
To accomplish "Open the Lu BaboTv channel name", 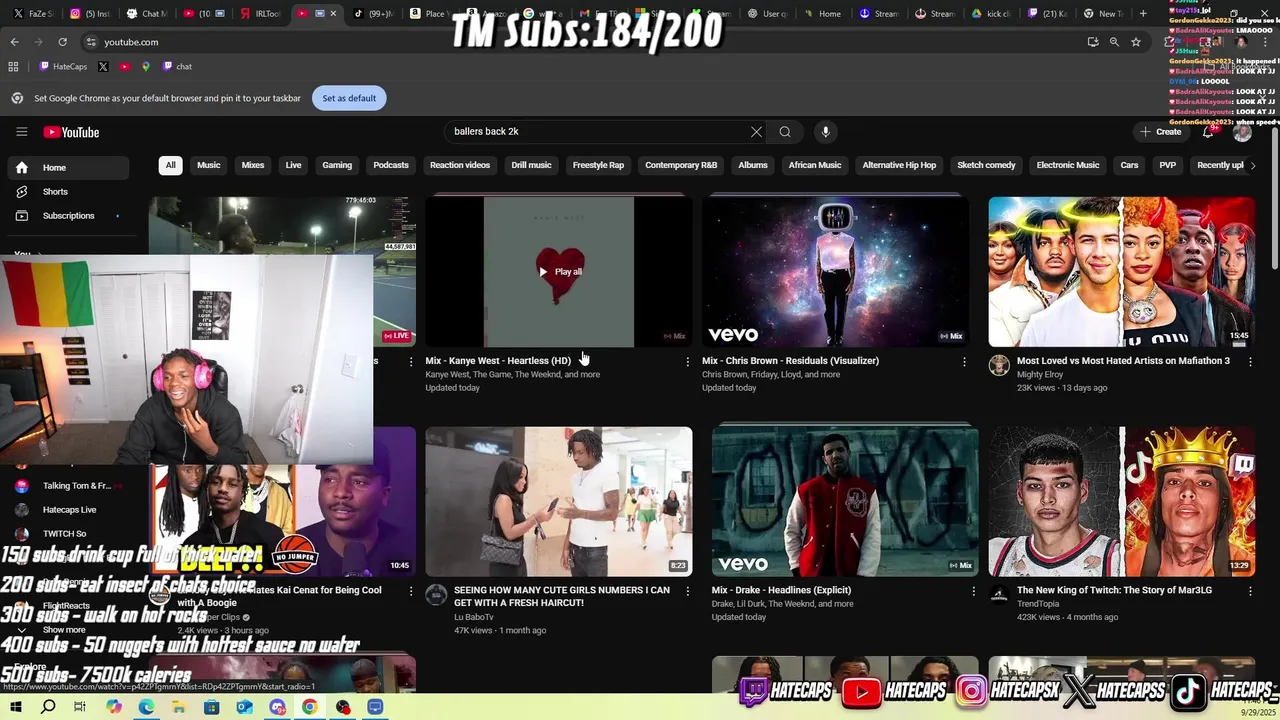I will 474,617.
